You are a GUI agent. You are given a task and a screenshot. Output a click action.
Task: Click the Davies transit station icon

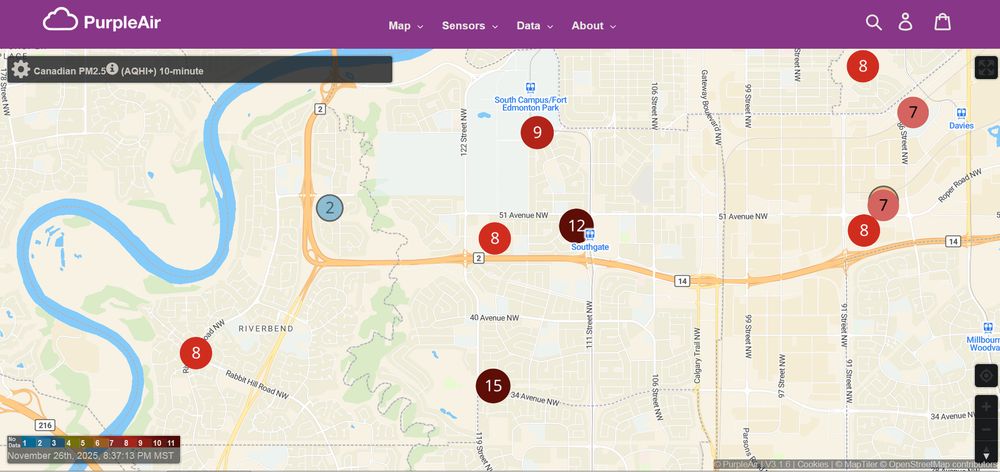click(961, 114)
